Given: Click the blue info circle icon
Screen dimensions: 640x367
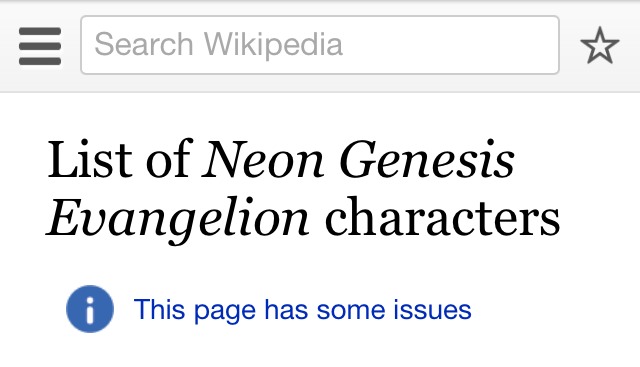Looking at the screenshot, I should 90,309.
